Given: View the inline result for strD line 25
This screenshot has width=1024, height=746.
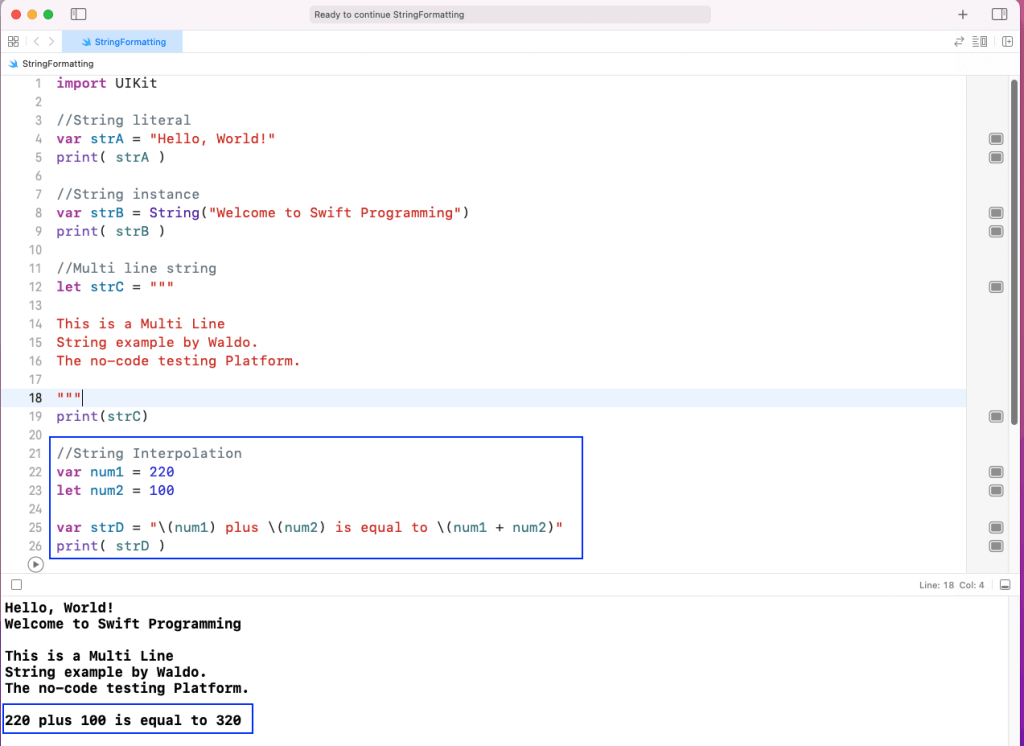Looking at the screenshot, I should (x=996, y=527).
